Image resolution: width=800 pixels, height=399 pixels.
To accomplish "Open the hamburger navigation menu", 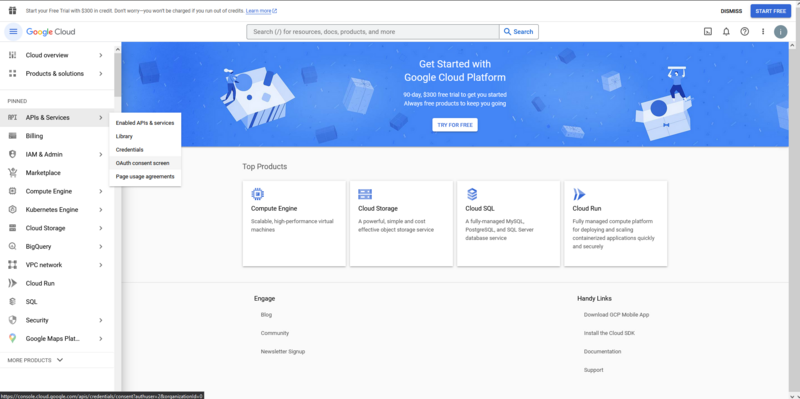I will 13,32.
